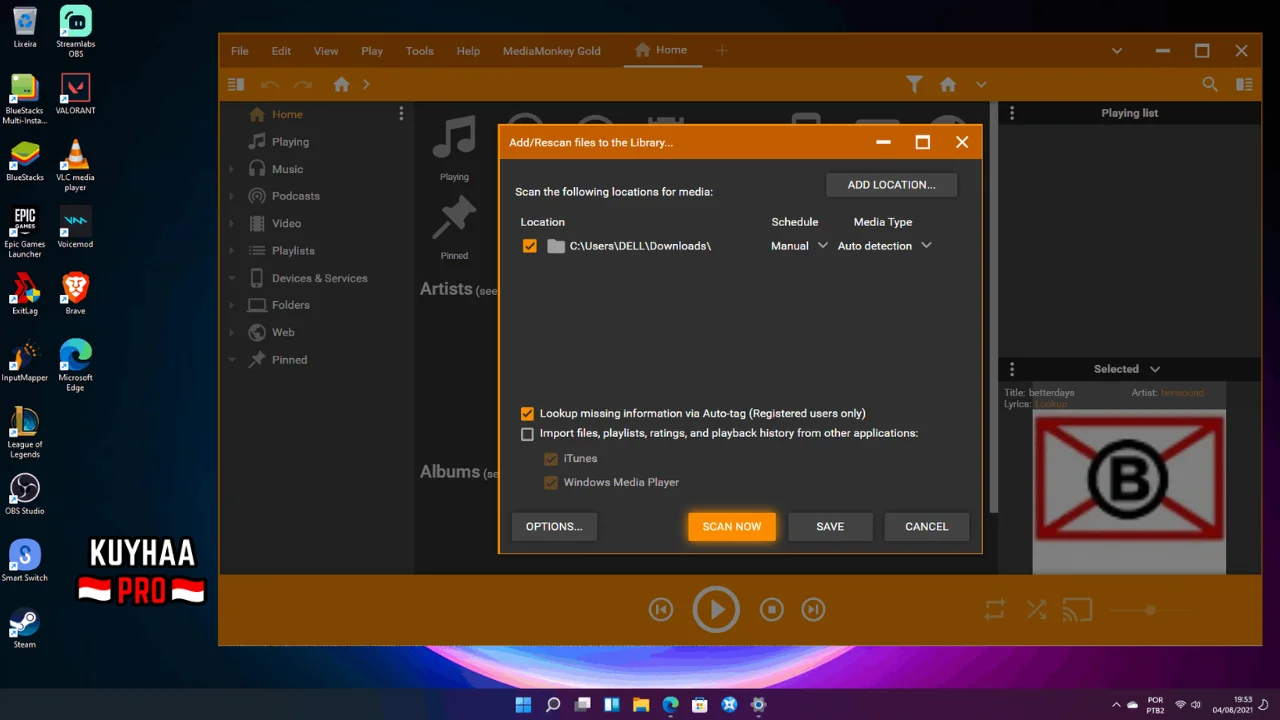Open the media tree three-dot menu
The height and width of the screenshot is (720, 1280).
(x=401, y=114)
